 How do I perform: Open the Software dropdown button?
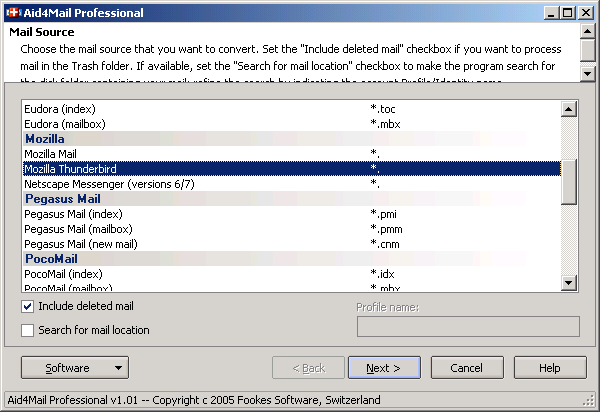[74, 368]
